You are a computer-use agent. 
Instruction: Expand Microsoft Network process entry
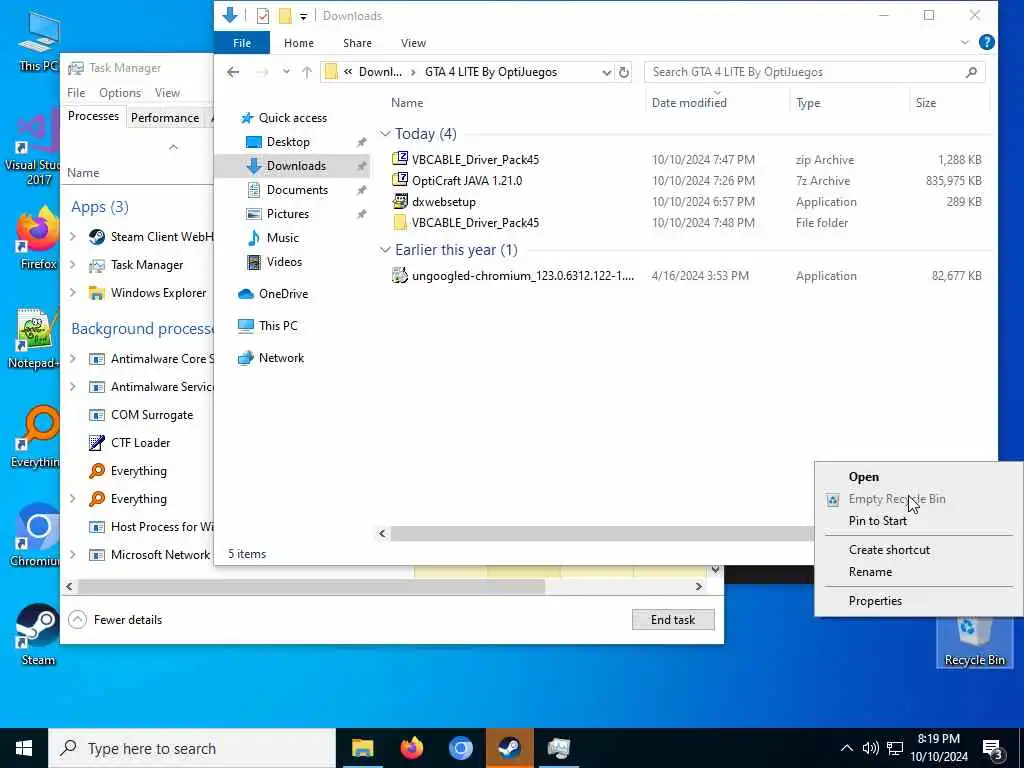point(73,554)
